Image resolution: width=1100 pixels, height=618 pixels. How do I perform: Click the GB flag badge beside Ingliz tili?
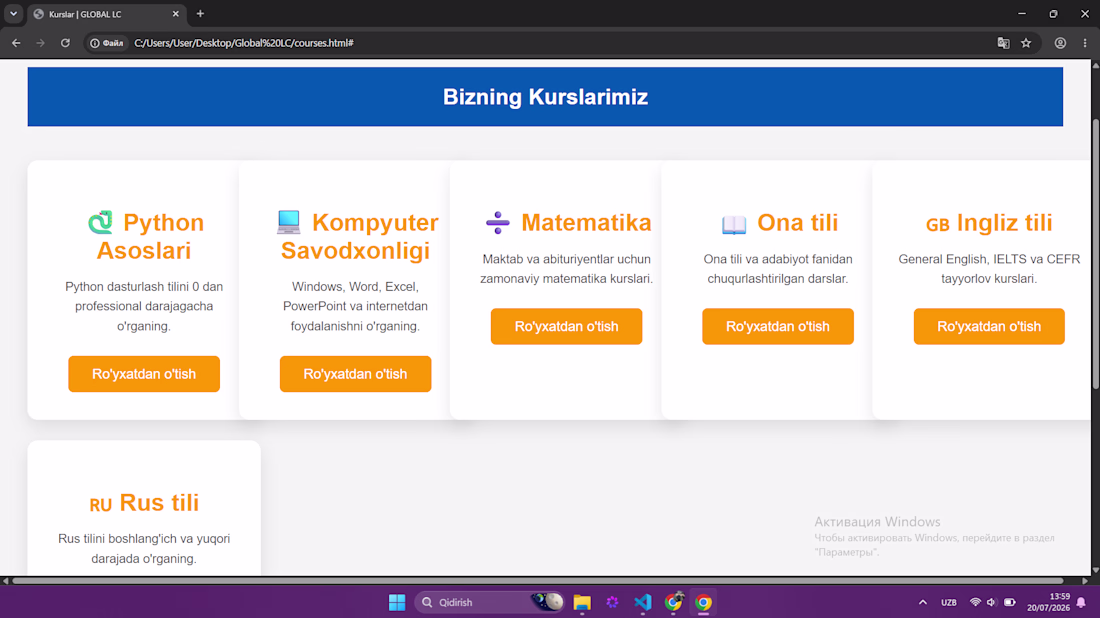click(x=937, y=224)
